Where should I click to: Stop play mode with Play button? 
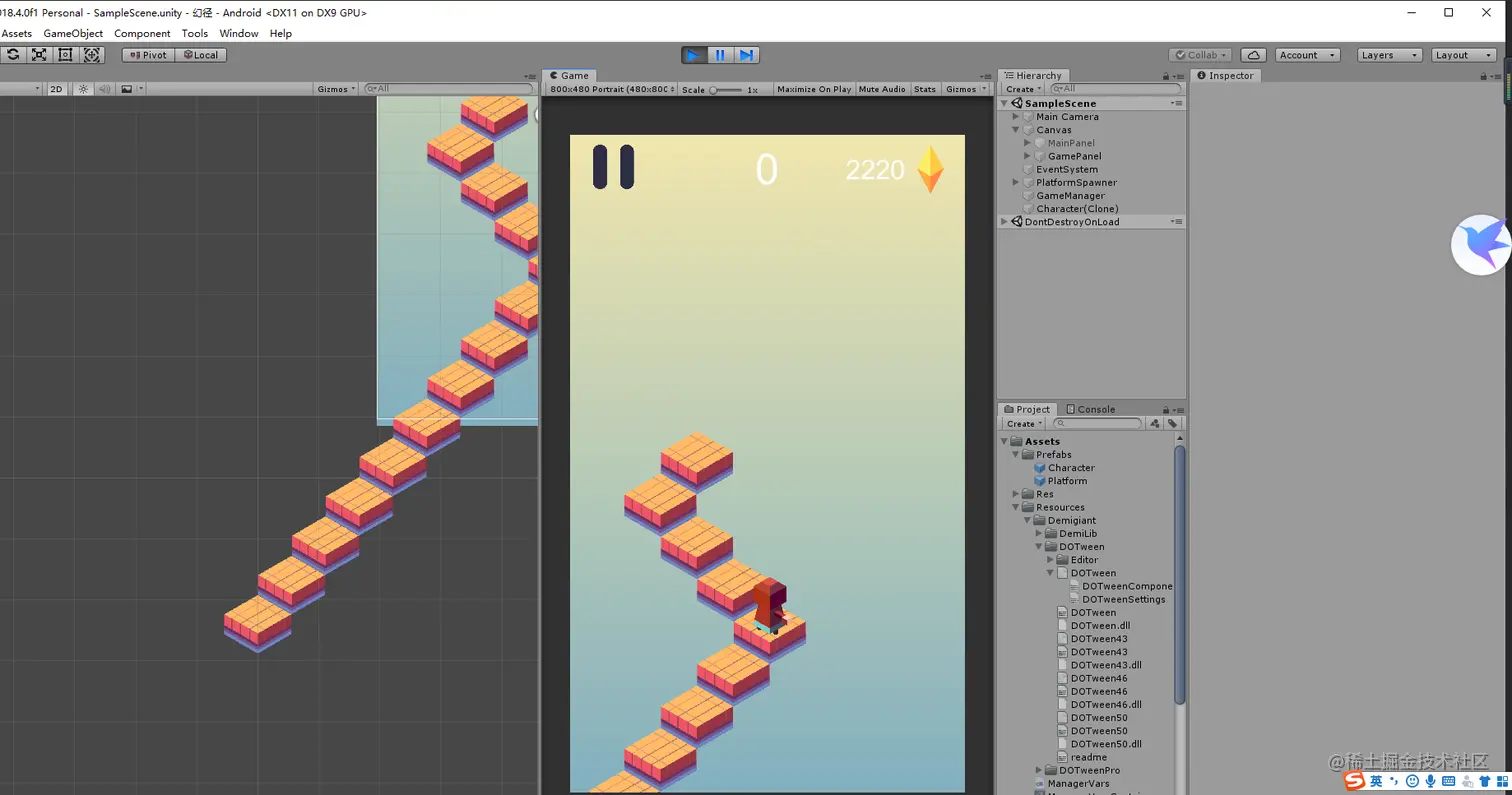point(694,55)
